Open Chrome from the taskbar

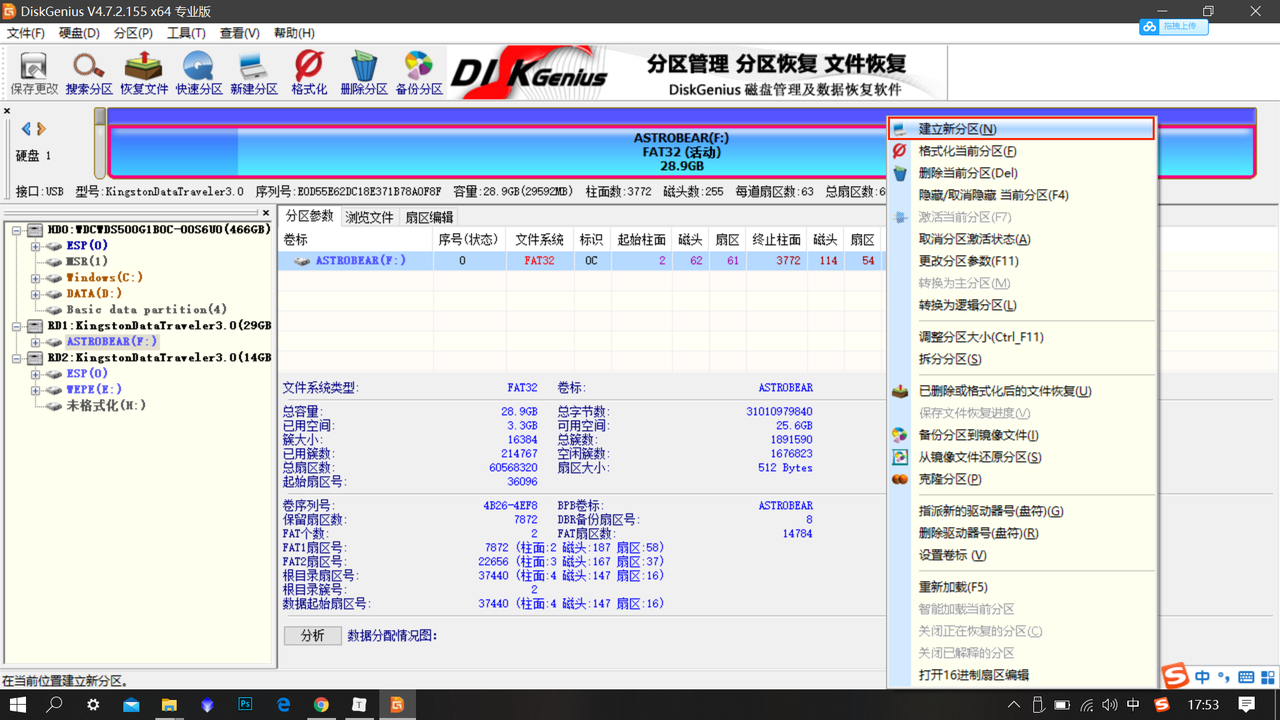(x=321, y=704)
